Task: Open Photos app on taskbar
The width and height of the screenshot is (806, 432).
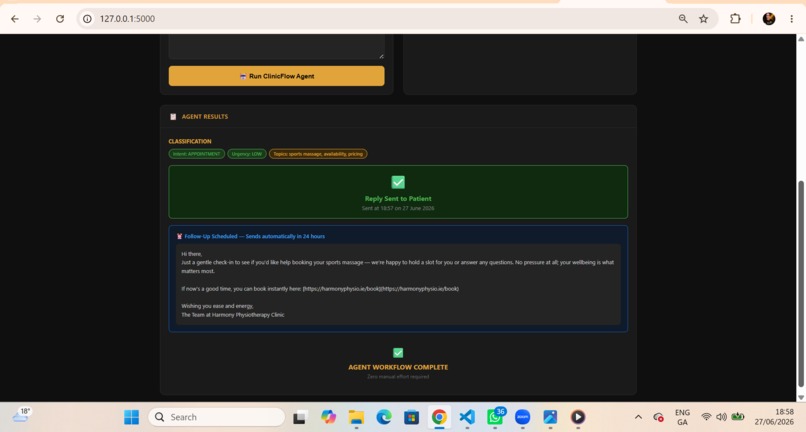Action: 550,417
